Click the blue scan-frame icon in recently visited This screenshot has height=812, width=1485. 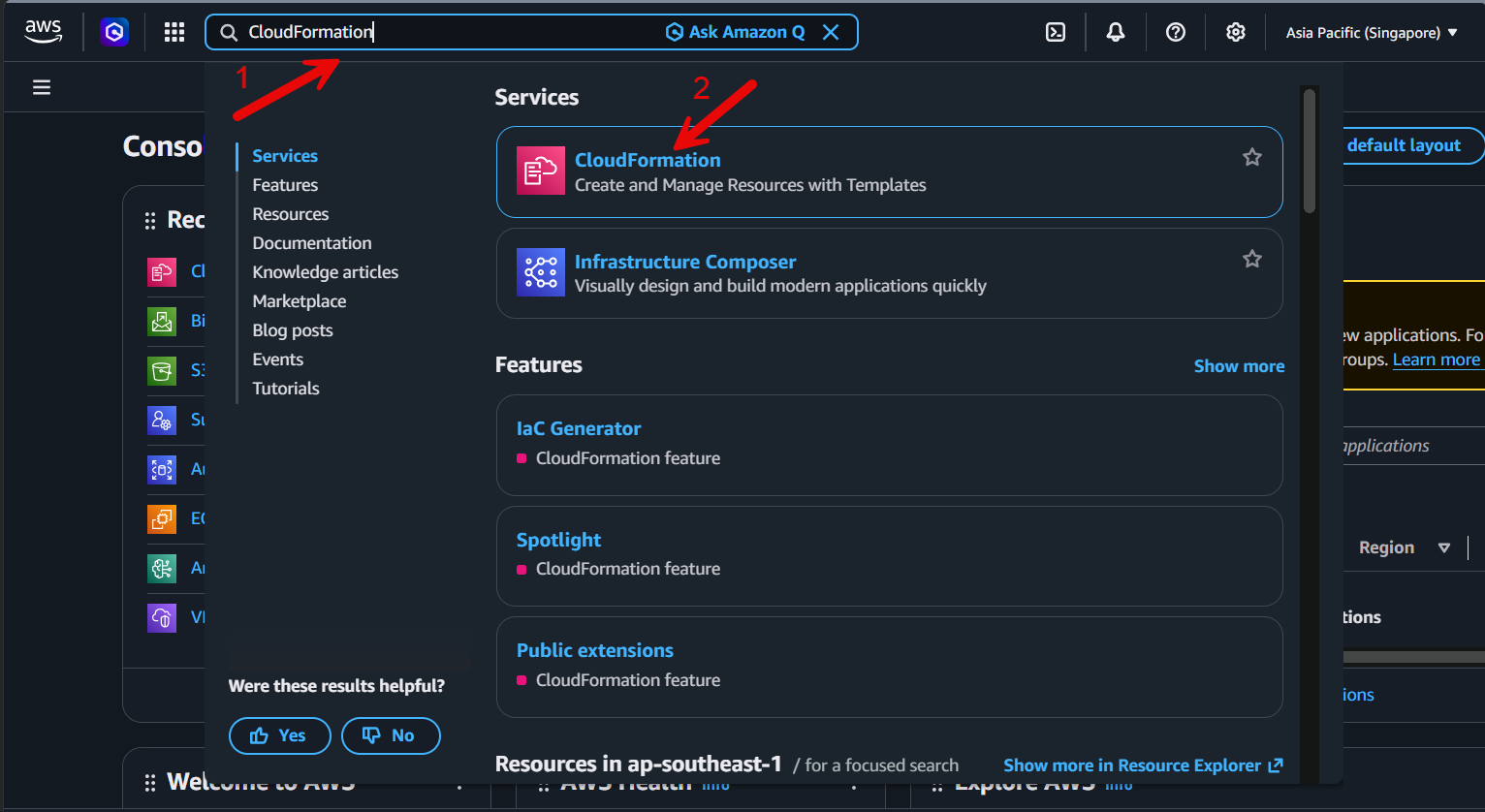point(162,469)
